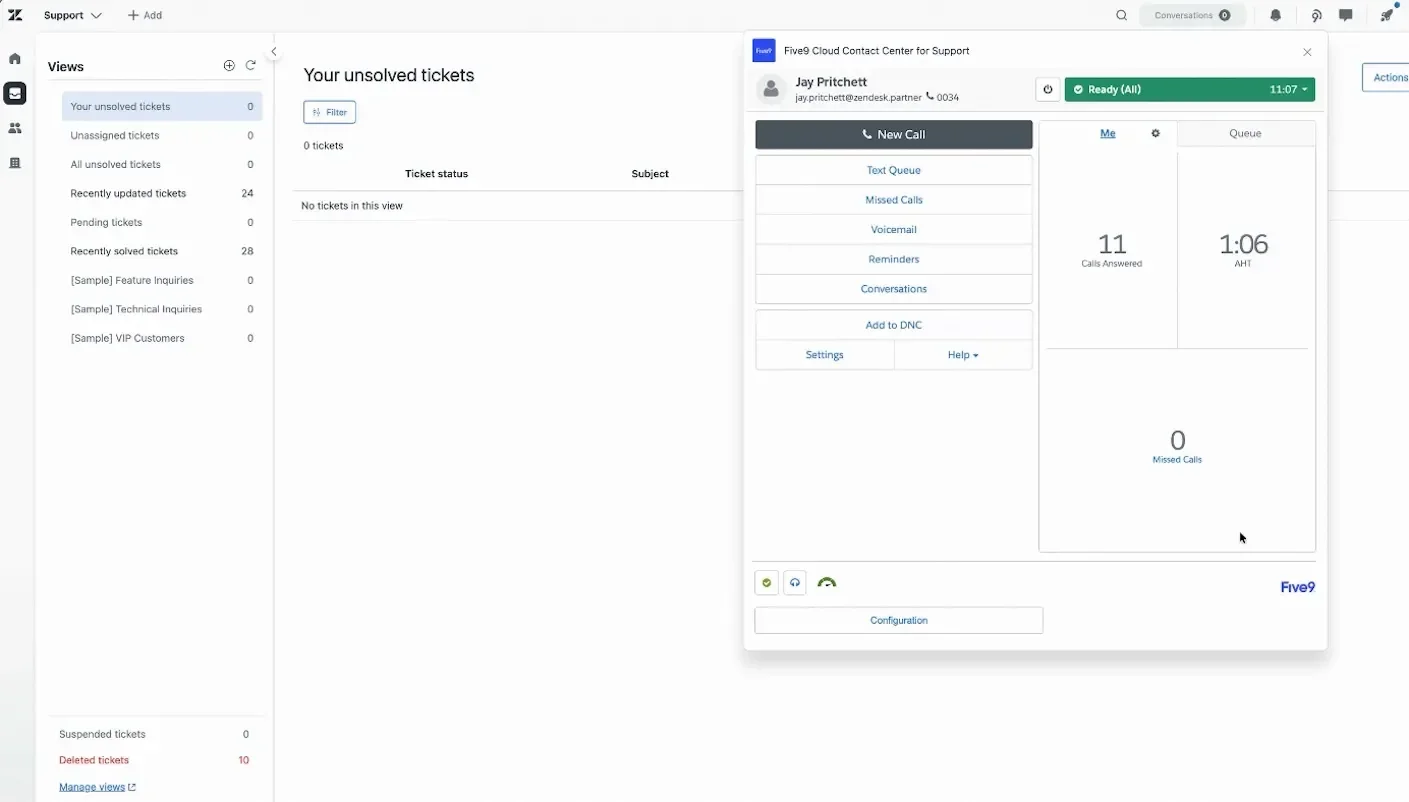The height and width of the screenshot is (802, 1409).
Task: Click the Add button in the top bar
Action: (x=145, y=15)
